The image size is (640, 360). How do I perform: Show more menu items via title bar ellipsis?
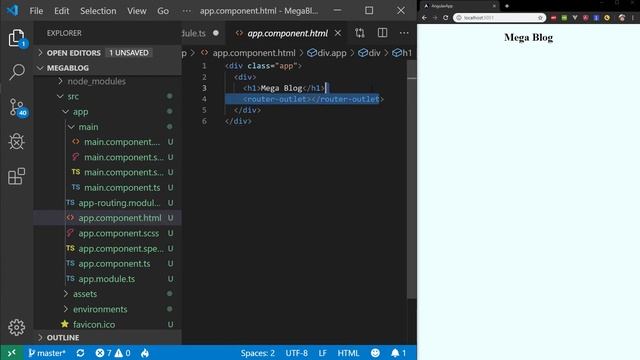coord(187,11)
